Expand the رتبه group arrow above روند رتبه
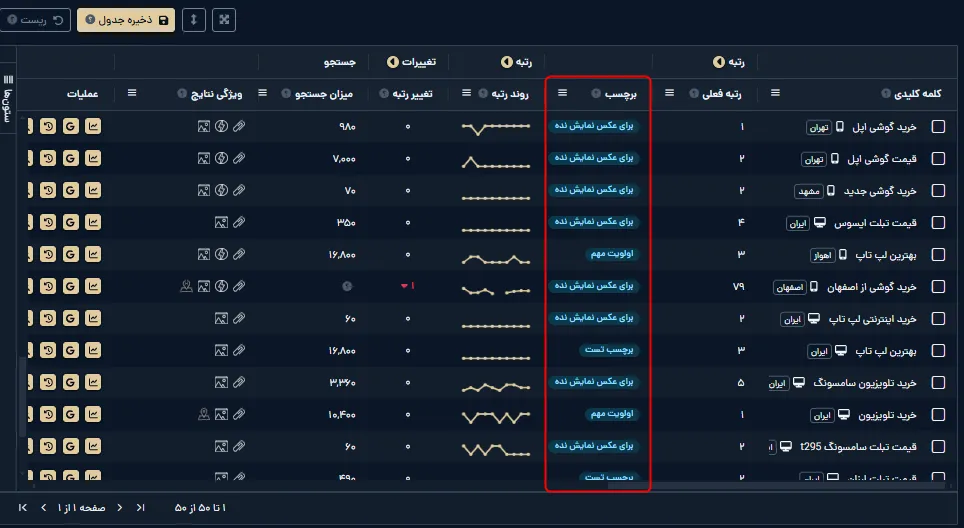This screenshot has width=964, height=528. 507,62
